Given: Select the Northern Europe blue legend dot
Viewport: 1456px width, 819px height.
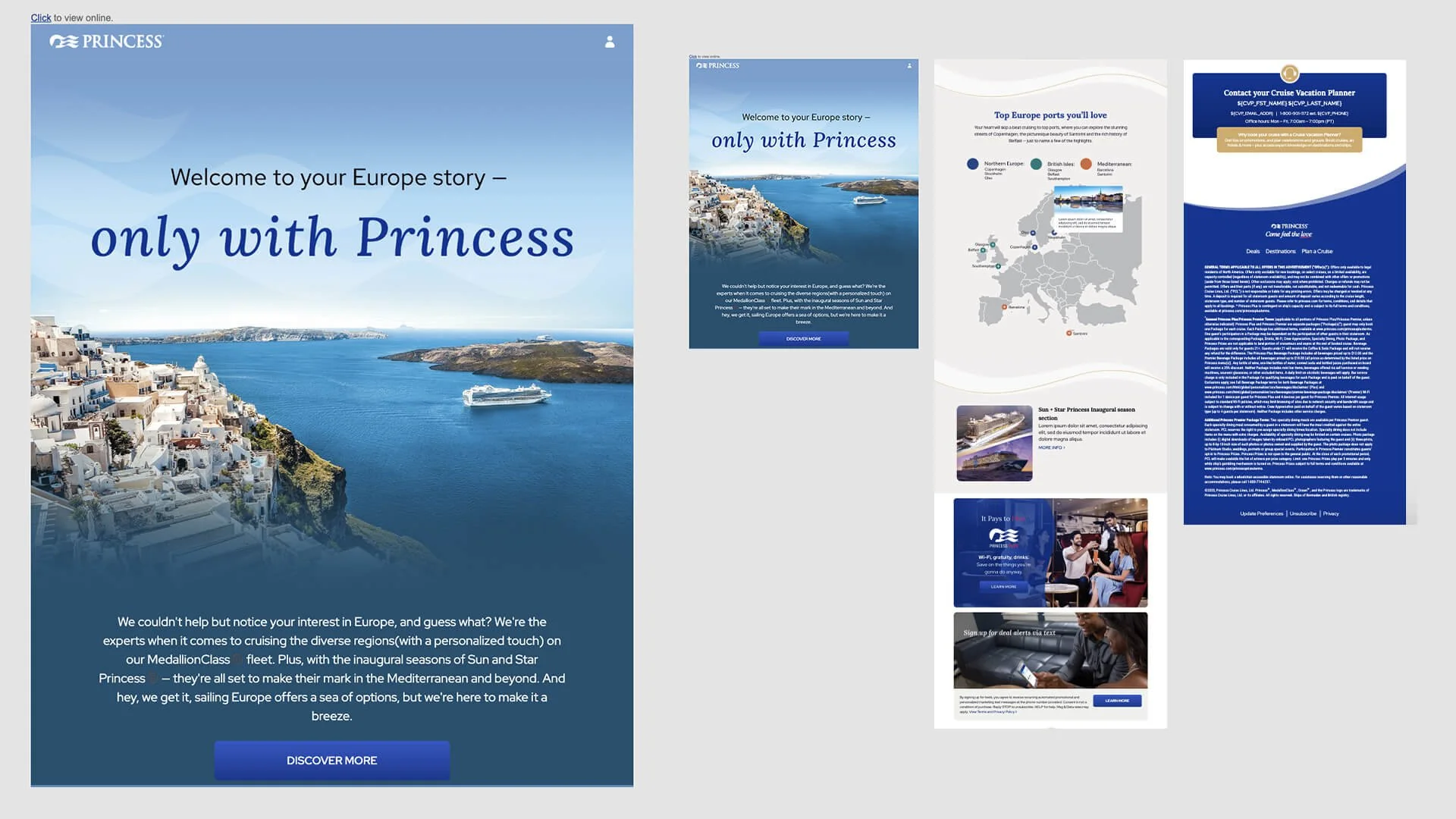Looking at the screenshot, I should coord(973,164).
